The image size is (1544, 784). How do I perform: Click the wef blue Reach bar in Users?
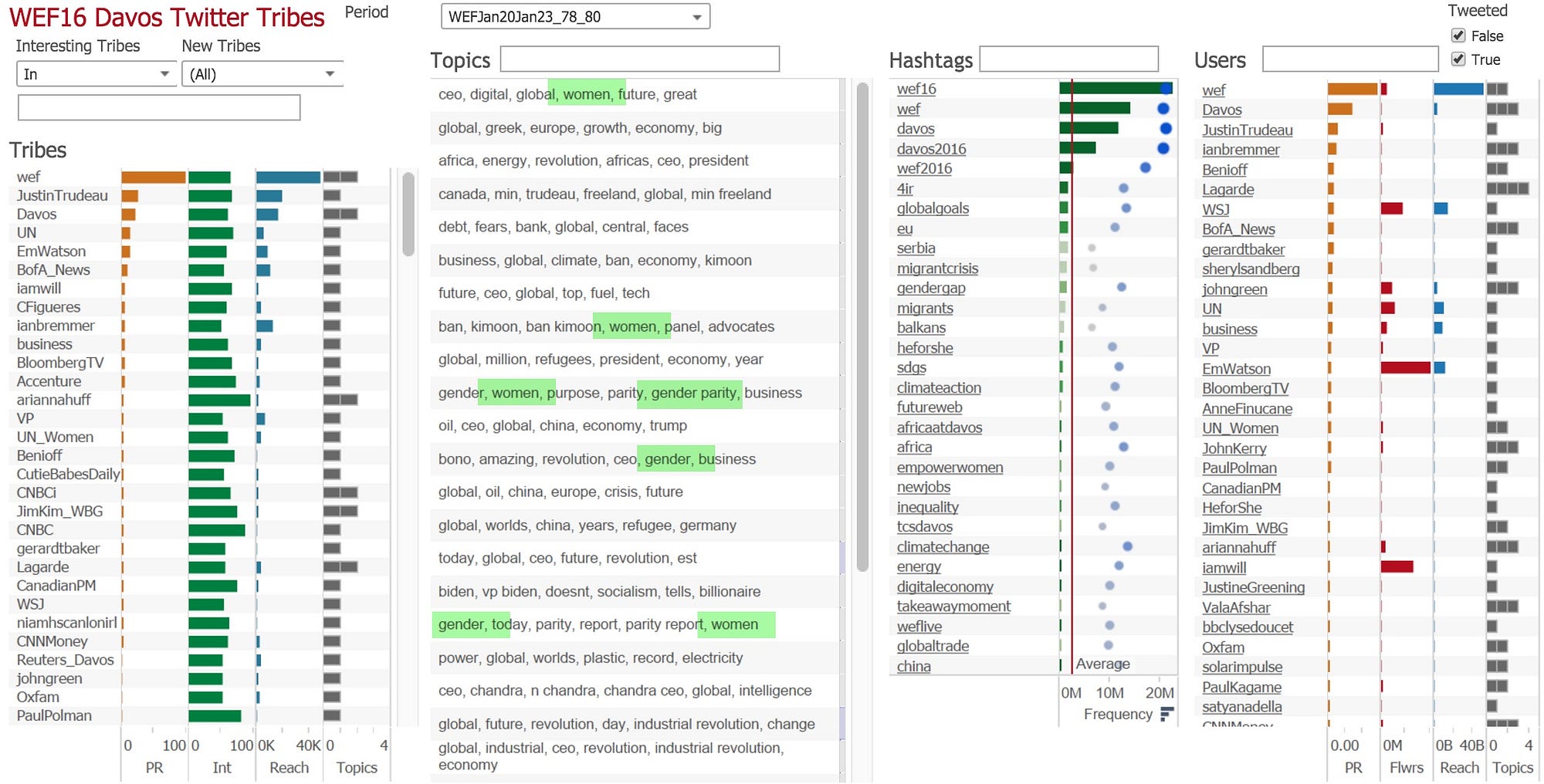tap(1458, 90)
